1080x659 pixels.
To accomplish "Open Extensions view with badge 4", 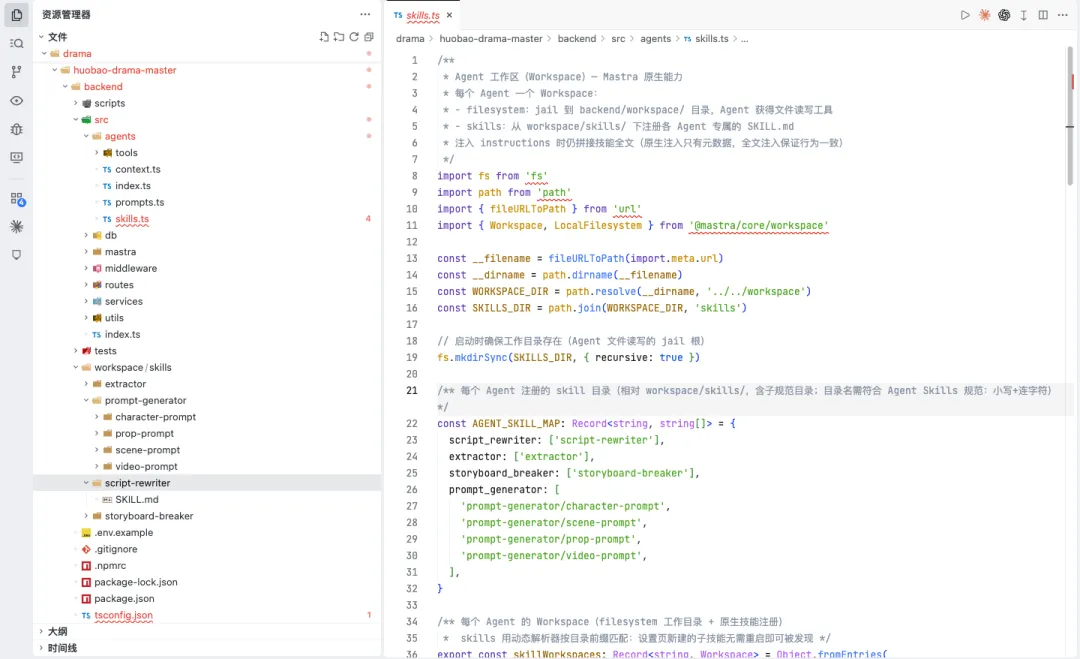I will (17, 199).
